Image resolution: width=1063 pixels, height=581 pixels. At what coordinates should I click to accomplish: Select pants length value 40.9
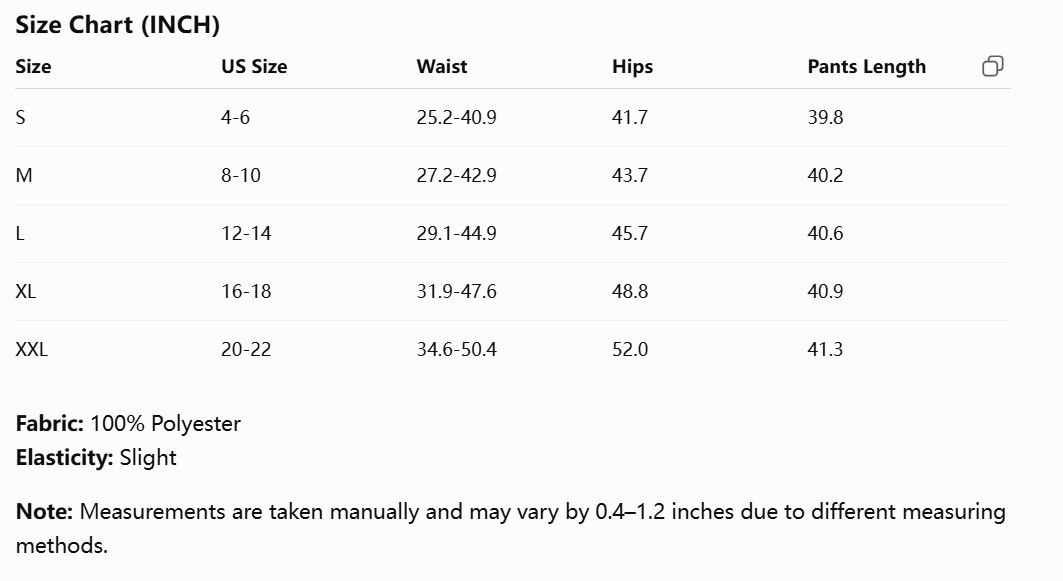click(x=825, y=292)
